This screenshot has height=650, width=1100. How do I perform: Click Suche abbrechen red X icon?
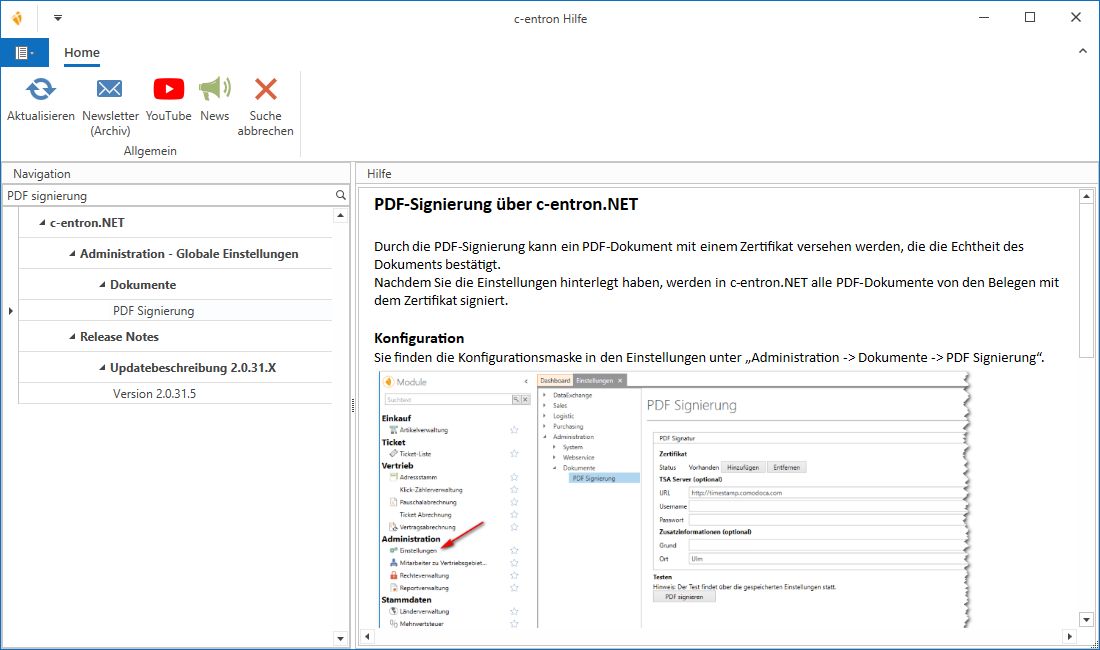coord(265,90)
